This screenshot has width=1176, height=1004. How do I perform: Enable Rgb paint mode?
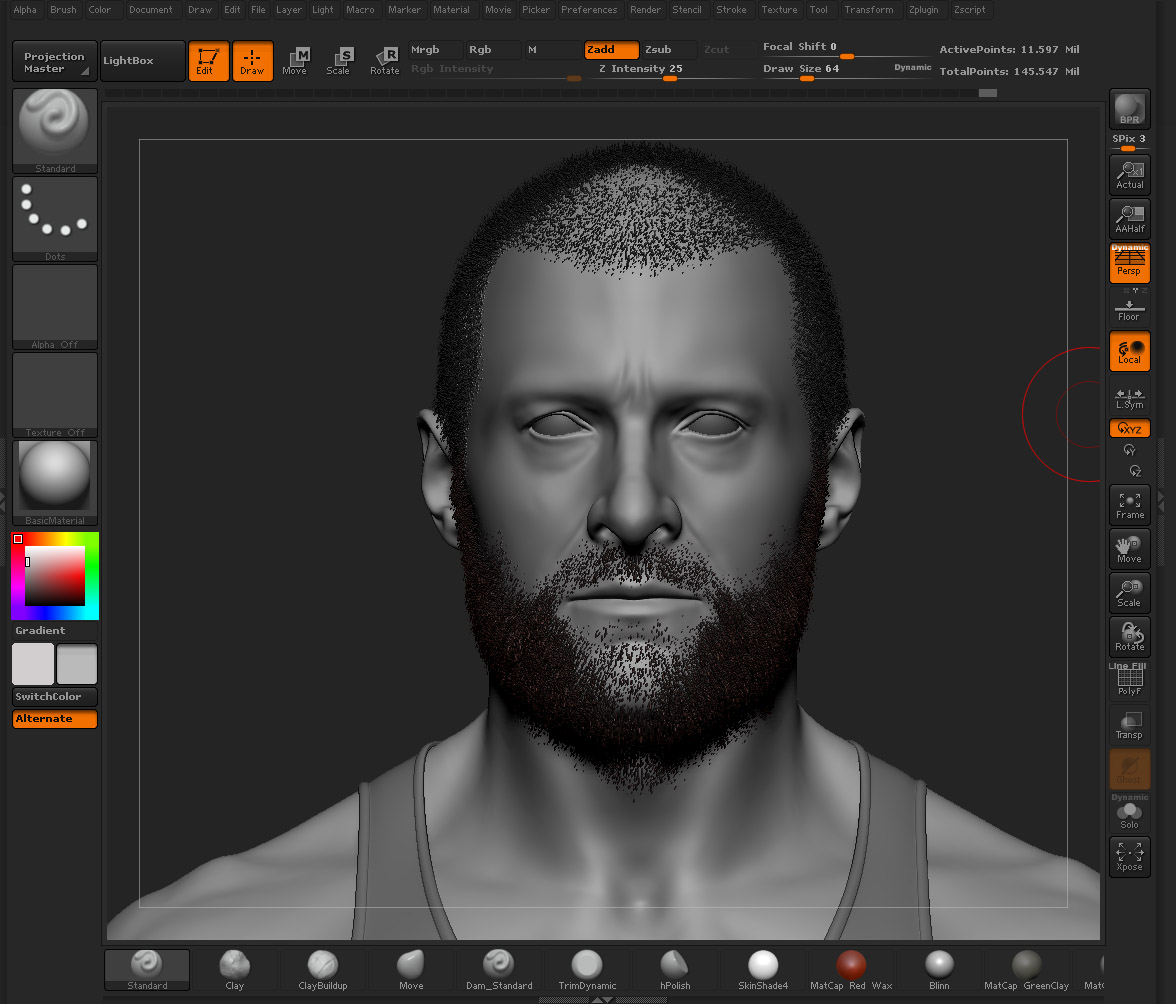click(x=493, y=49)
